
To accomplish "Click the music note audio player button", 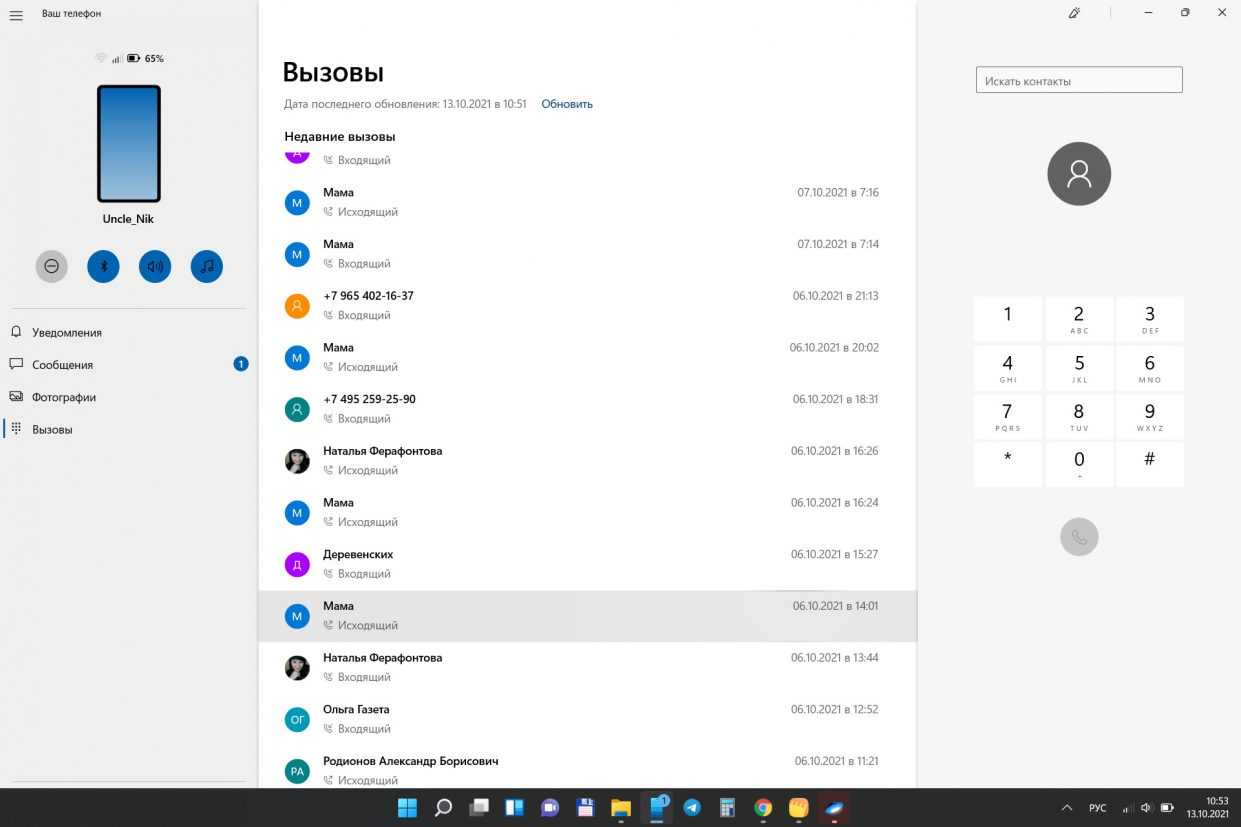I will (x=206, y=266).
